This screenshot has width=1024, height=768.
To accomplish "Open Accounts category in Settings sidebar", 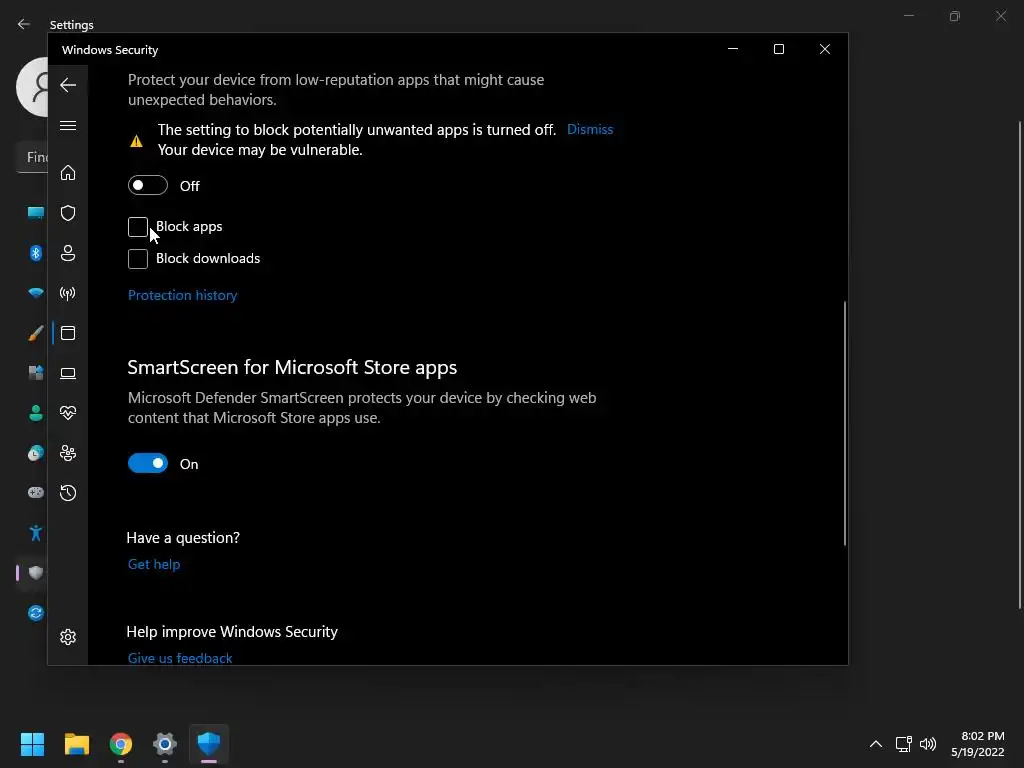I will pos(36,413).
